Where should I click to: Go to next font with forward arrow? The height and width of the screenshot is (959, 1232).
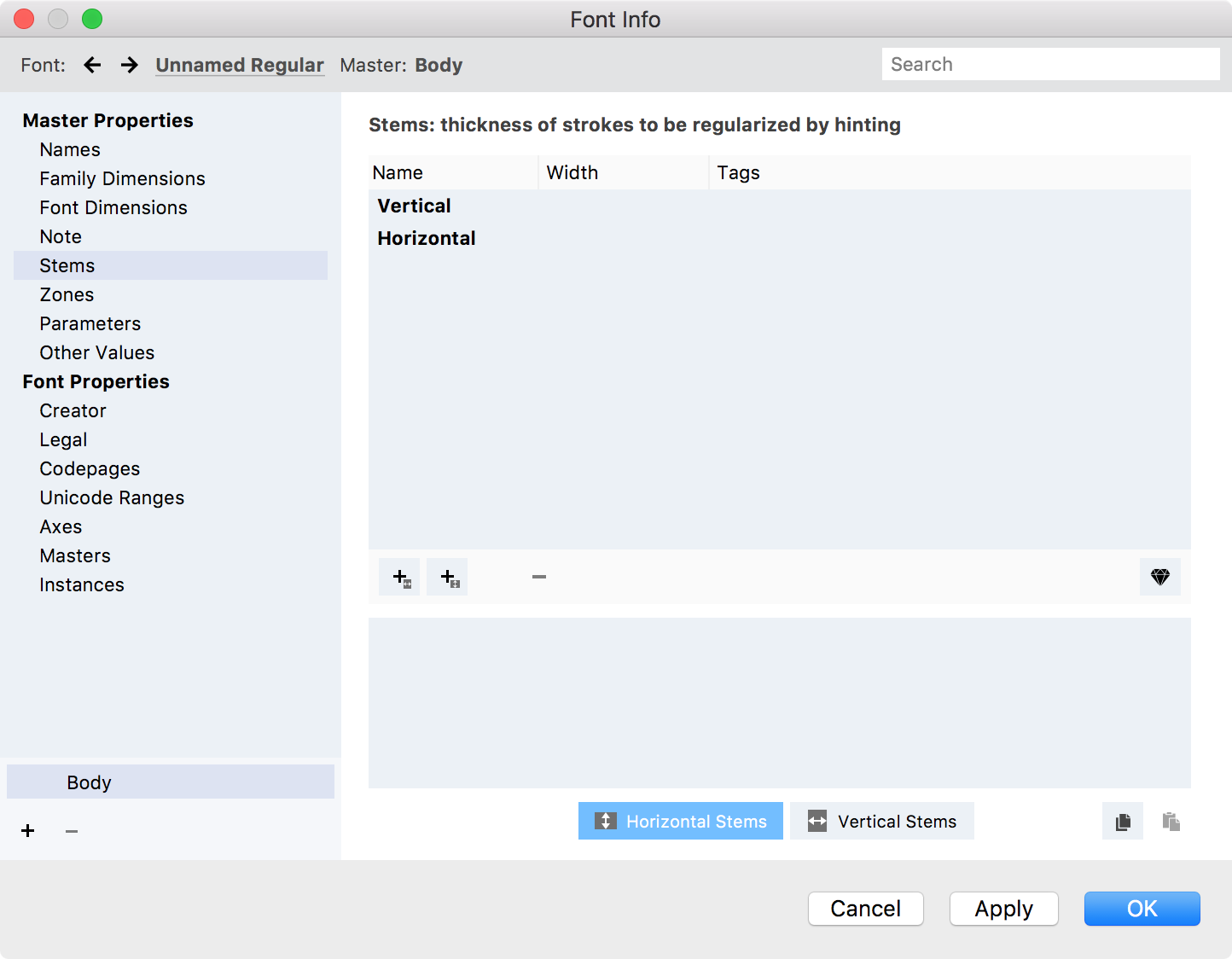pos(129,65)
